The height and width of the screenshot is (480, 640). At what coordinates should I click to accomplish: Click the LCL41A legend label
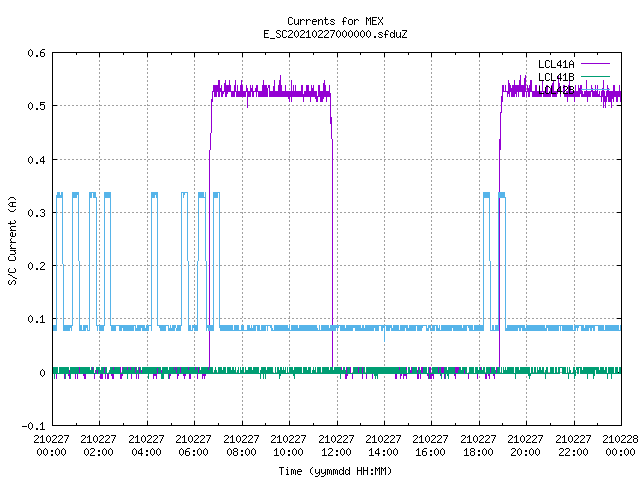[556, 64]
